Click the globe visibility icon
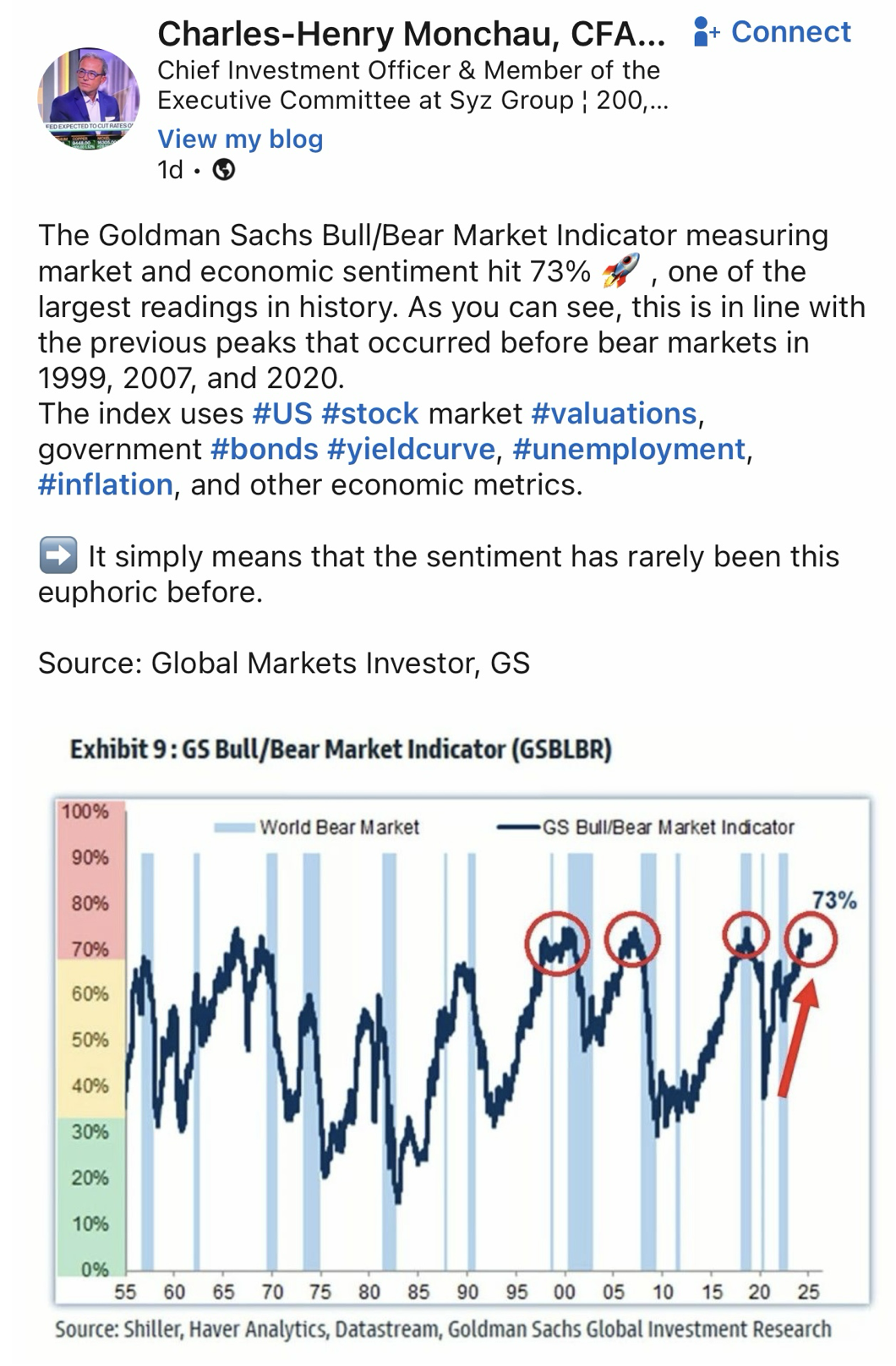 pyautogui.click(x=224, y=170)
